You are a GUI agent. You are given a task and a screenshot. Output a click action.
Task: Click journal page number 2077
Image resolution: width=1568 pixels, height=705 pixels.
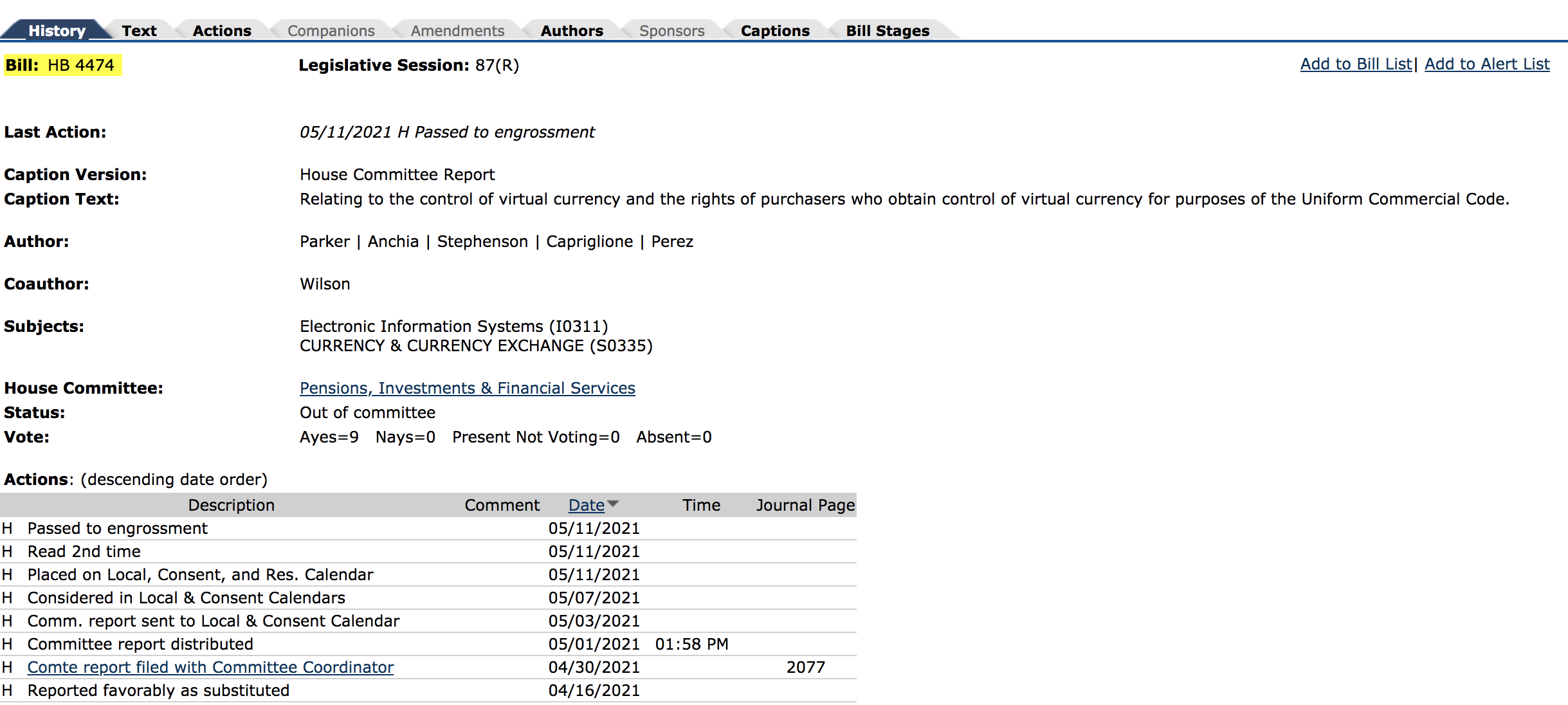click(x=805, y=668)
